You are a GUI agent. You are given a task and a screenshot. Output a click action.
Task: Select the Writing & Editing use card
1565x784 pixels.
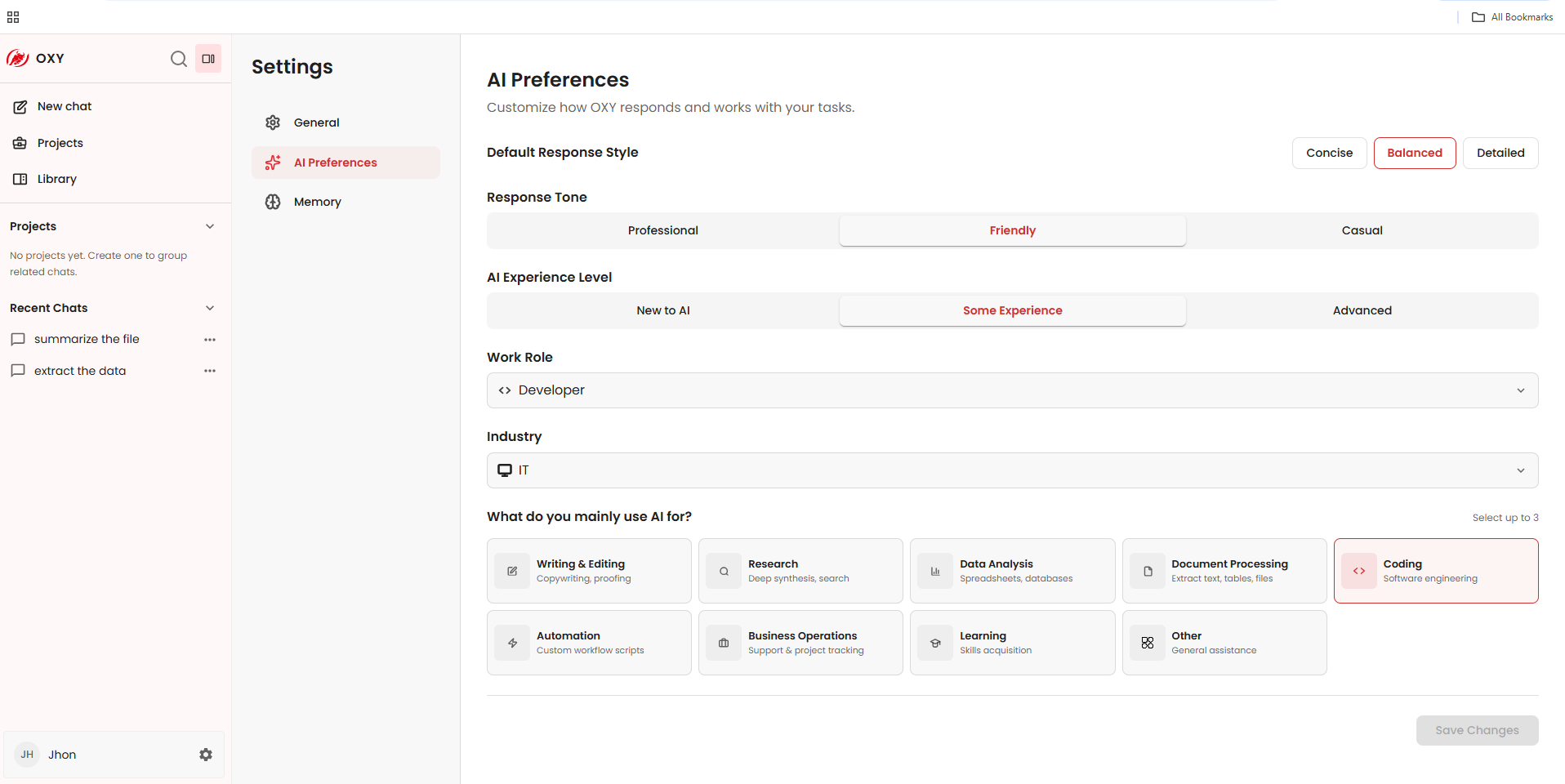[589, 571]
